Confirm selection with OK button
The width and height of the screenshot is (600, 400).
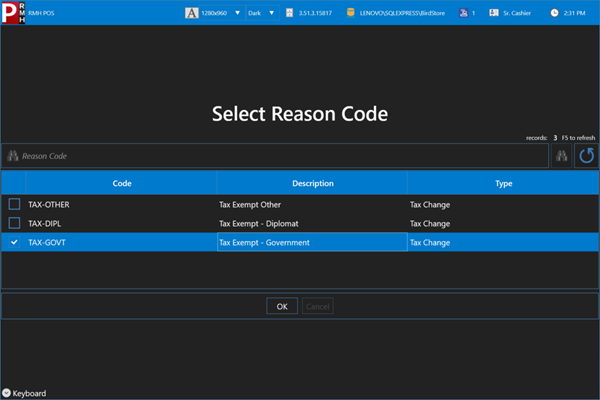click(x=282, y=306)
